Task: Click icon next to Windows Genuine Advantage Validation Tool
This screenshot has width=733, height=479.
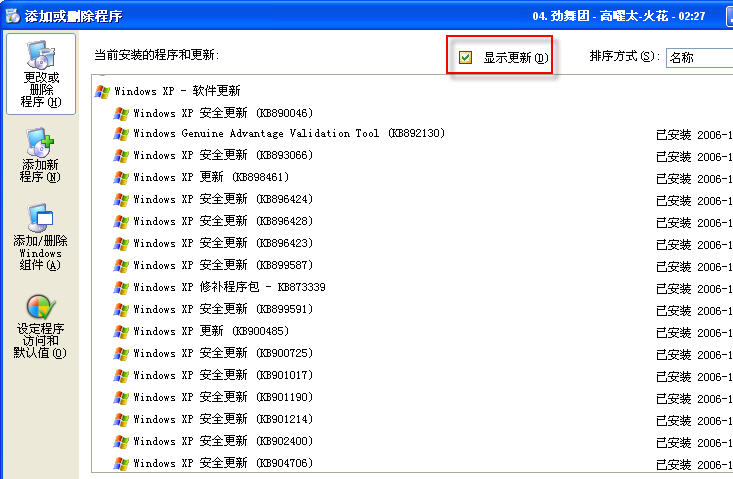Action: click(x=121, y=134)
